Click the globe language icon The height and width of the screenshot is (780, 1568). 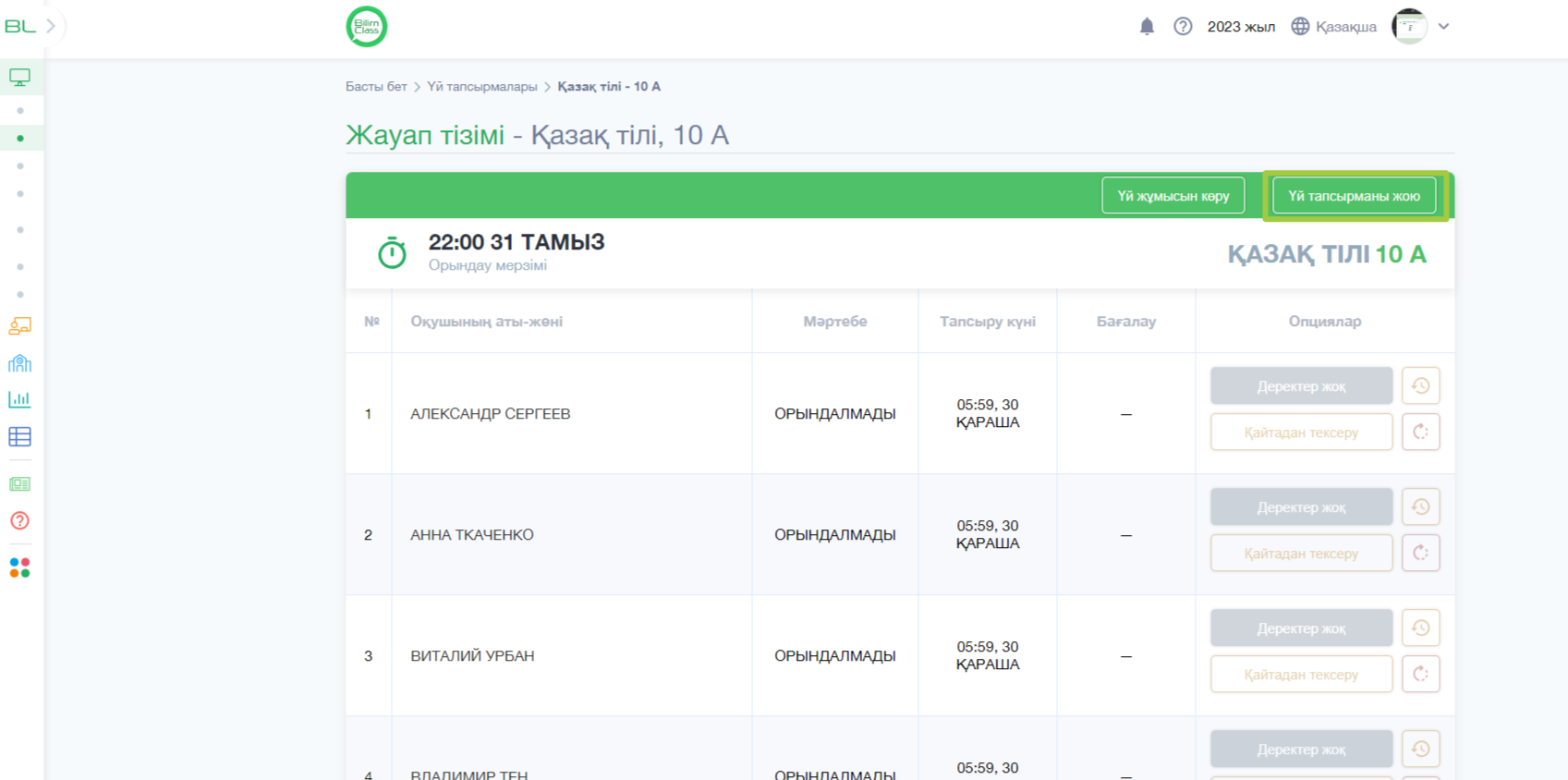(1300, 27)
